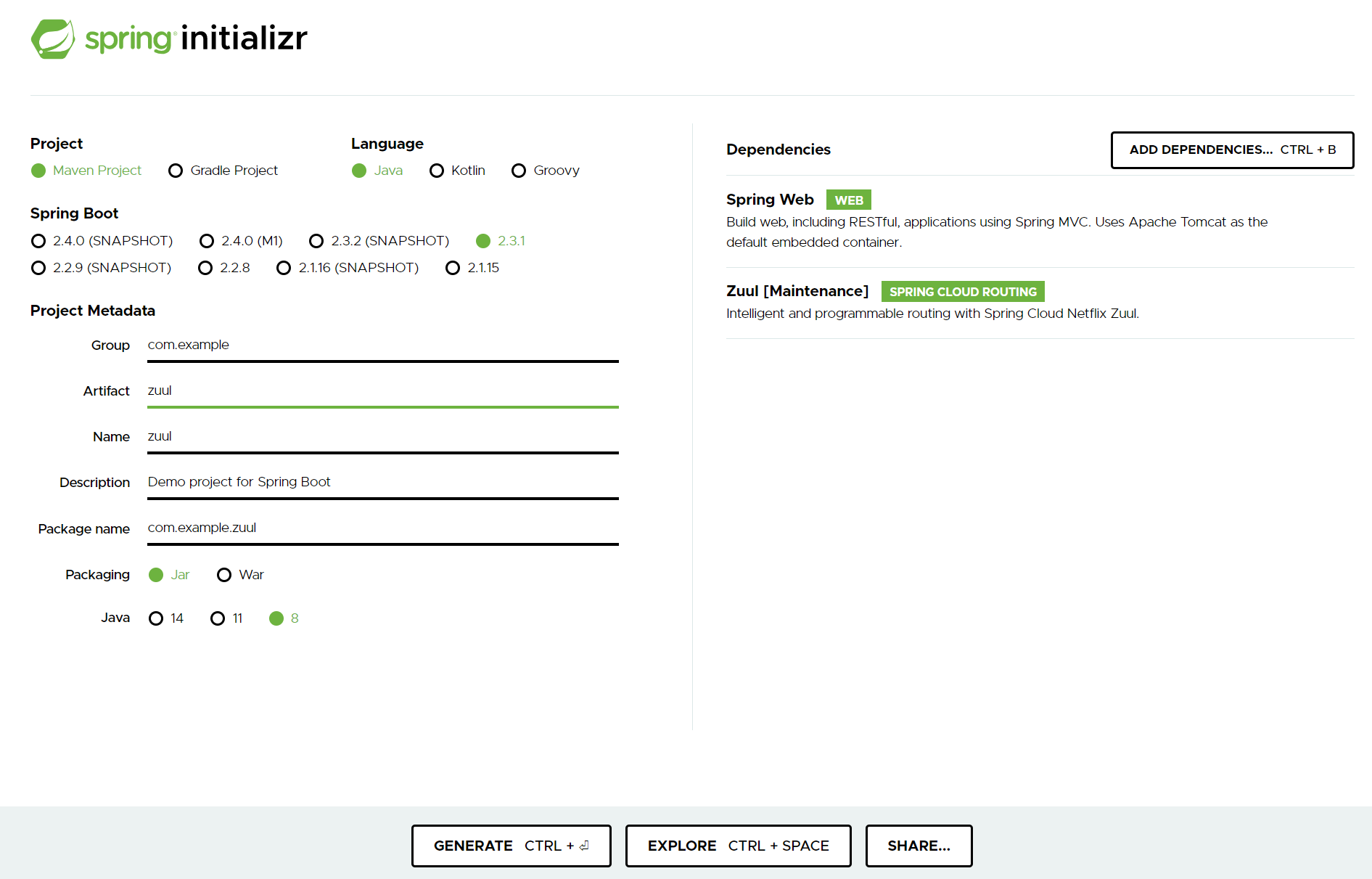Select Spring Boot 2.4.0 (SNAPSHOT)
Image resolution: width=1372 pixels, height=879 pixels.
pos(102,241)
